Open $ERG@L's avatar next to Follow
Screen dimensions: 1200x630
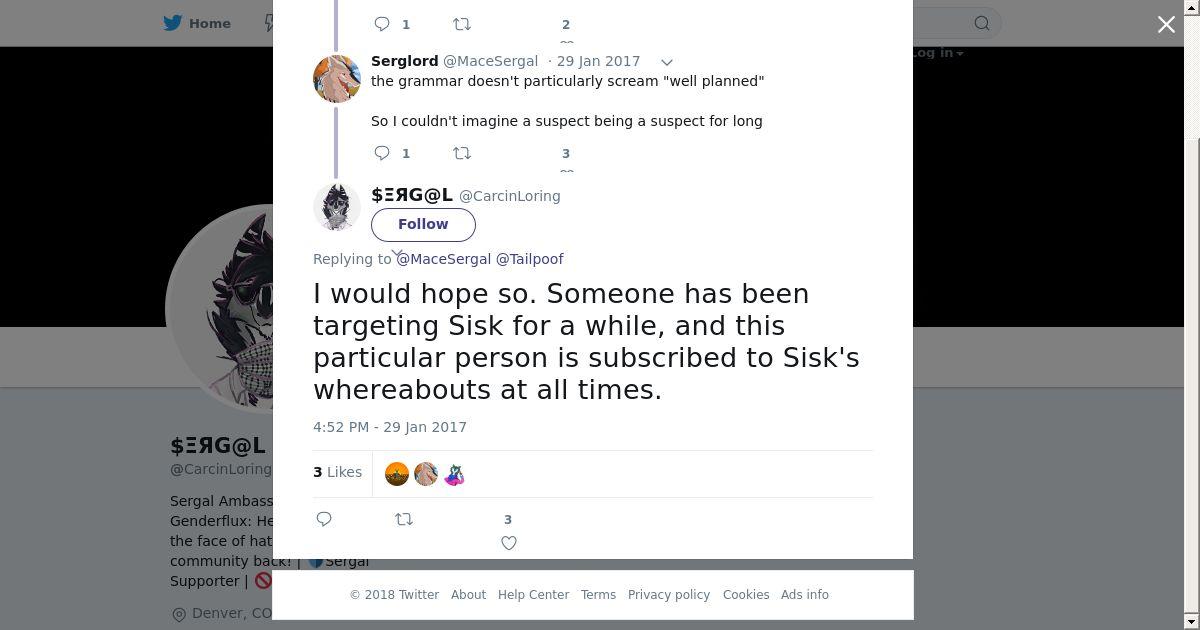337,207
